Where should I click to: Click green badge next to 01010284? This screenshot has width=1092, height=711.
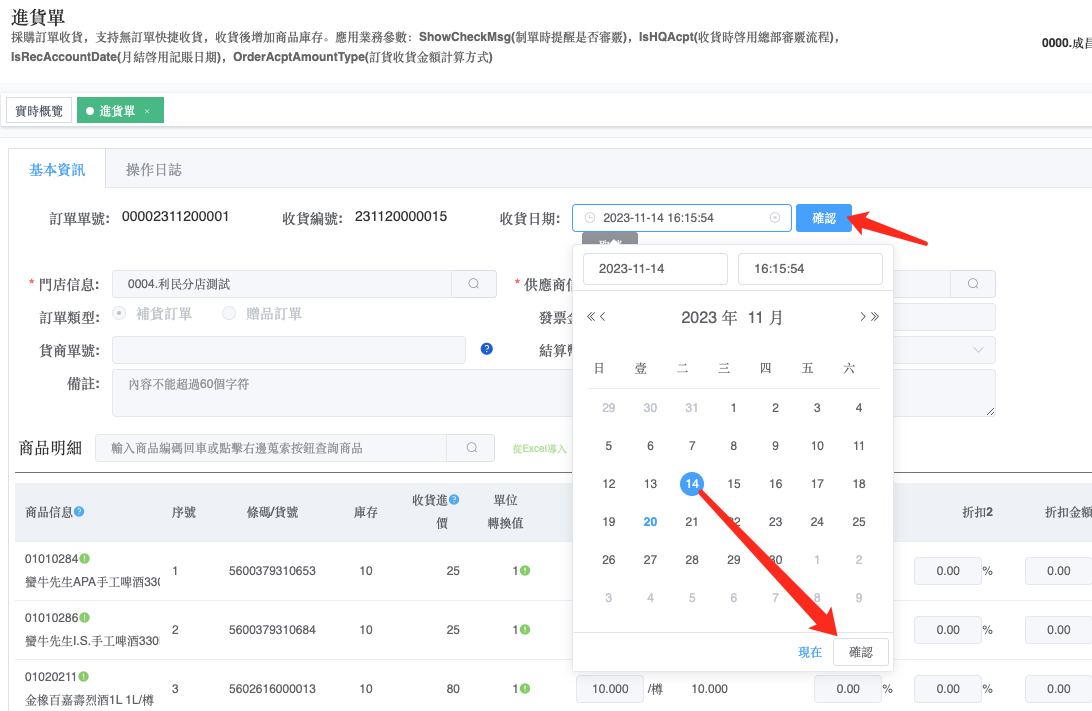pos(84,558)
